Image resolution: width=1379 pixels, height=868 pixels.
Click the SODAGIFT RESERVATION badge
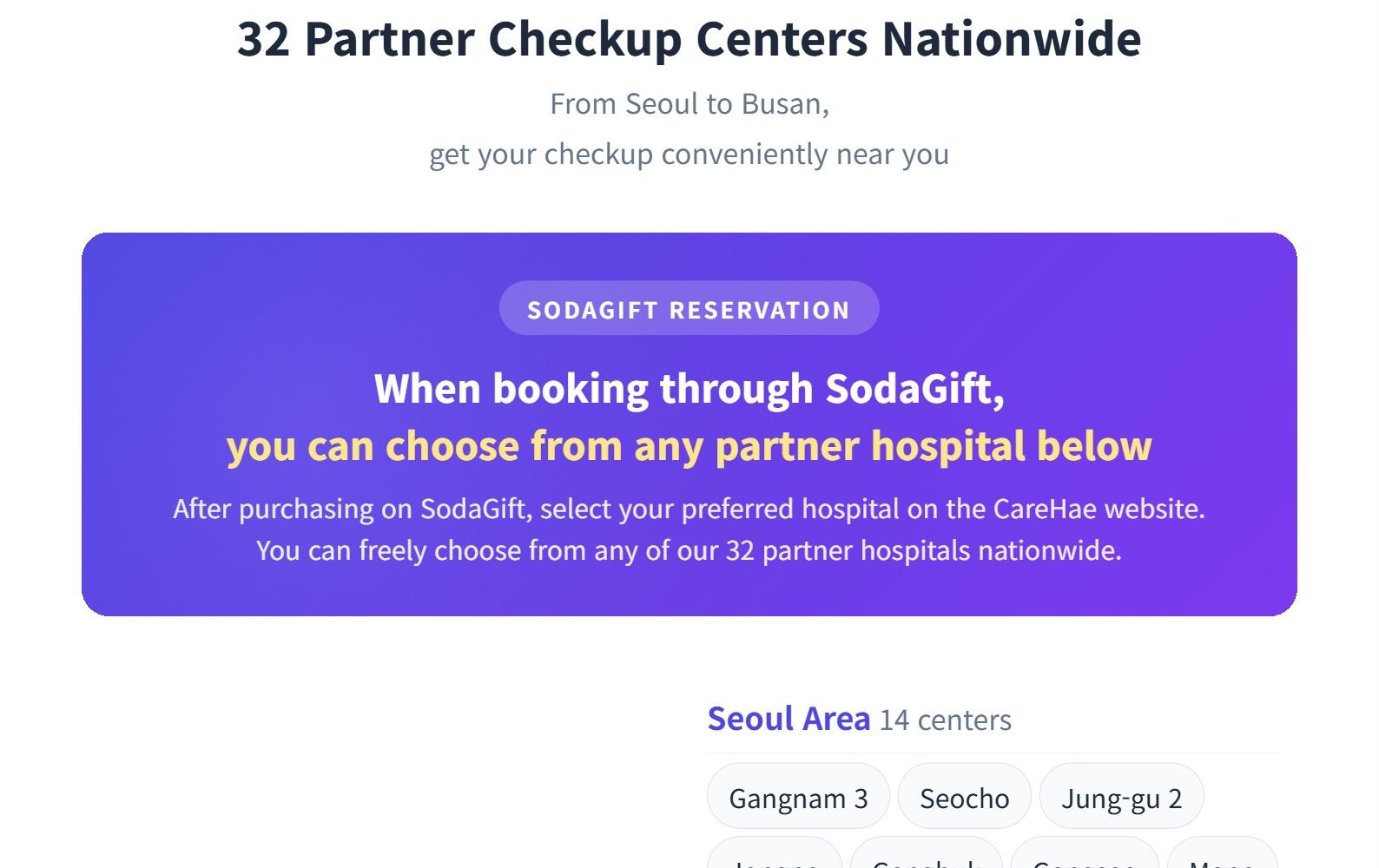click(689, 309)
